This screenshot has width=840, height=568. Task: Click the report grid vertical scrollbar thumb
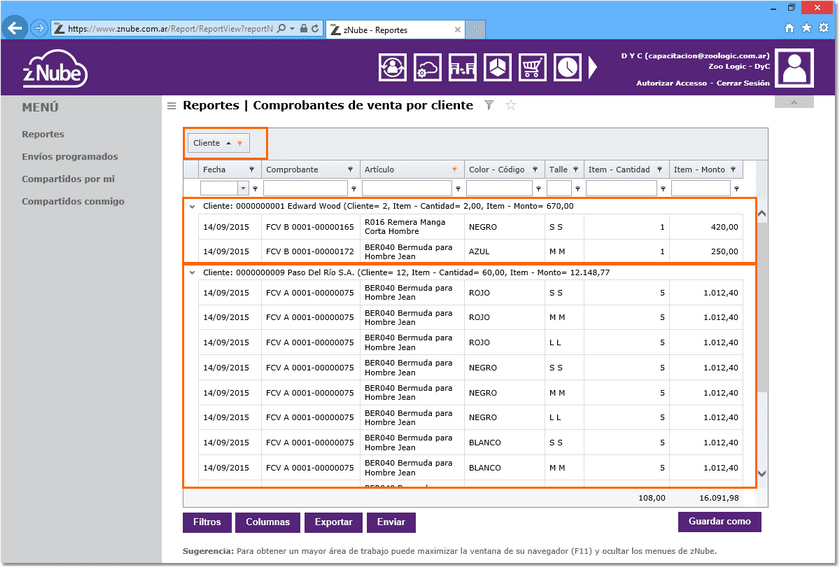pos(762,307)
